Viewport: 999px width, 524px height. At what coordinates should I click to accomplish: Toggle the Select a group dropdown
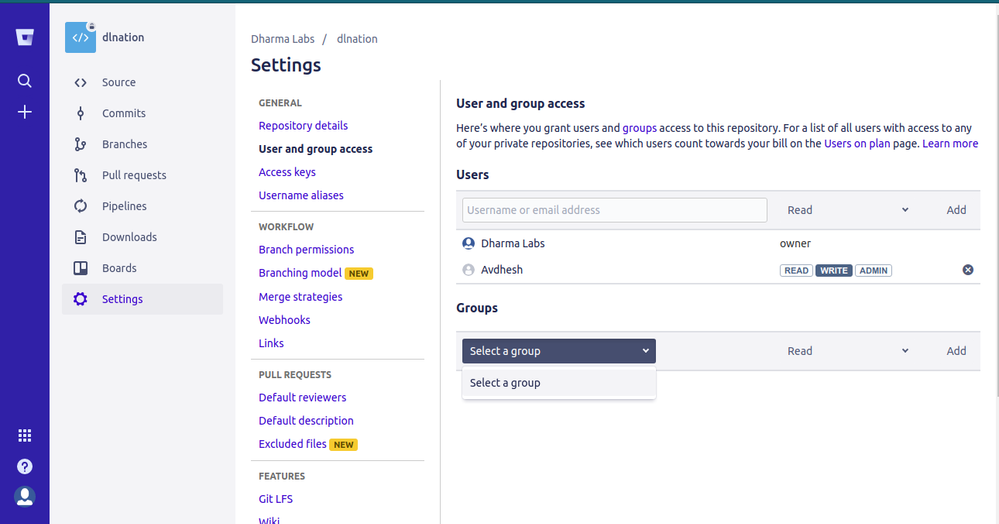tap(559, 351)
